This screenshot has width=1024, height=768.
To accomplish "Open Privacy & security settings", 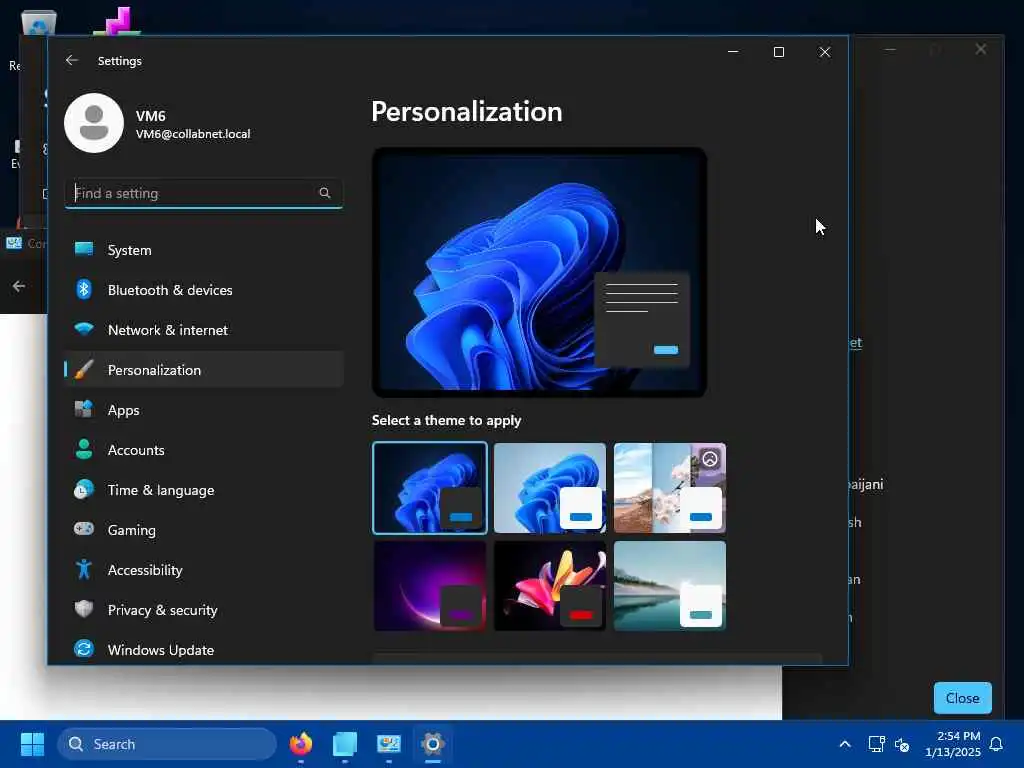I will [204, 610].
